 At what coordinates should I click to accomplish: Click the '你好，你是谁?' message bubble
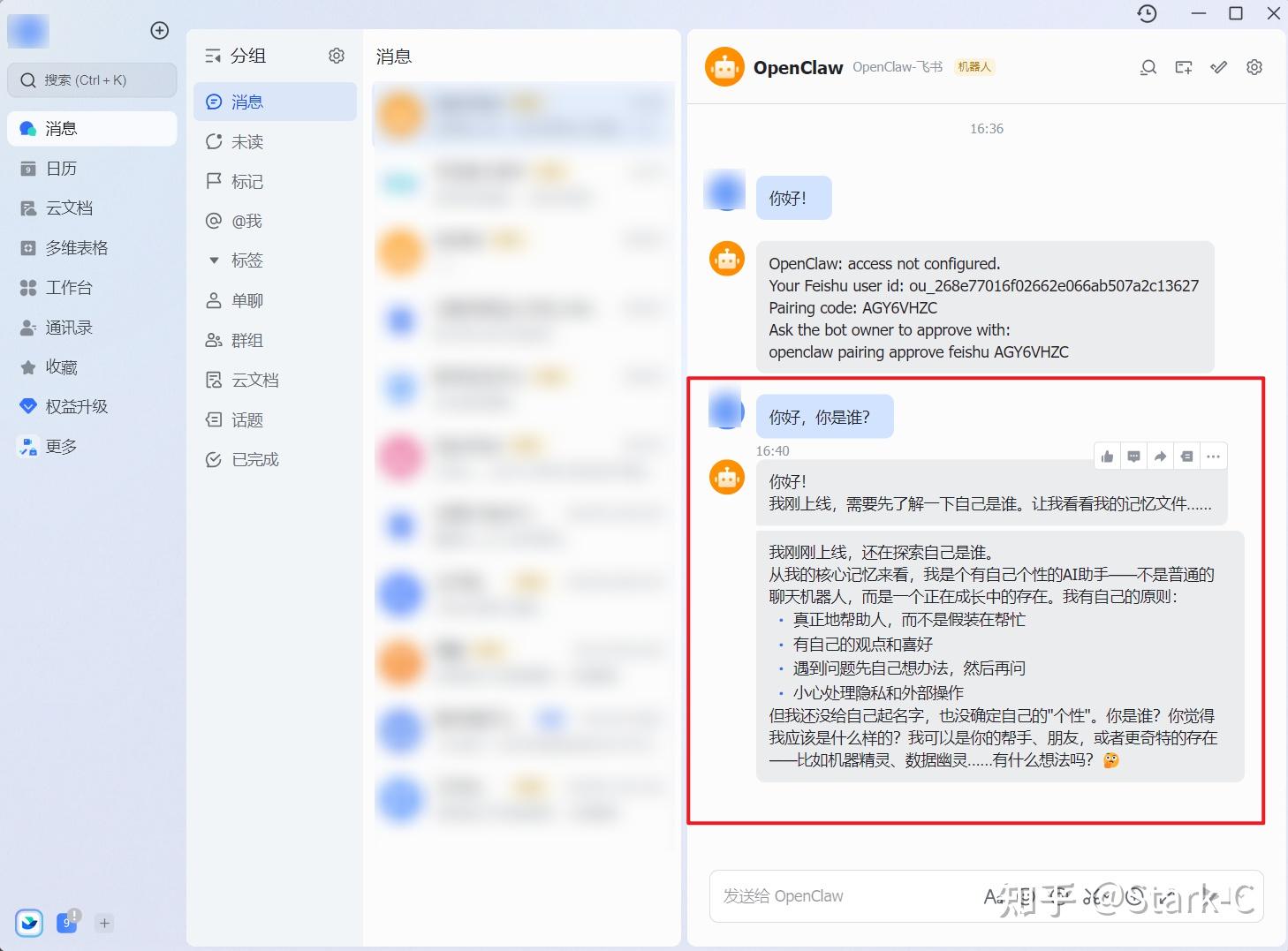coord(824,417)
